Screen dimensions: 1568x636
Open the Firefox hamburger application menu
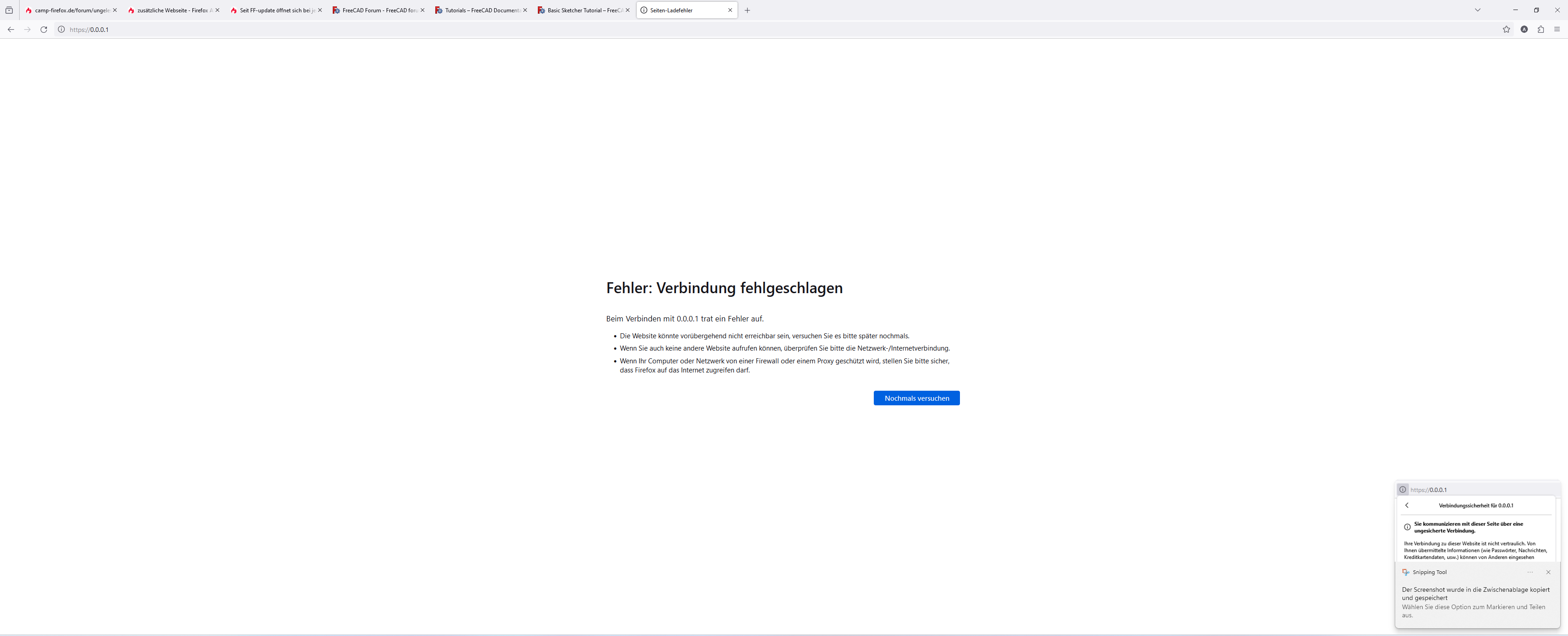tap(1557, 29)
